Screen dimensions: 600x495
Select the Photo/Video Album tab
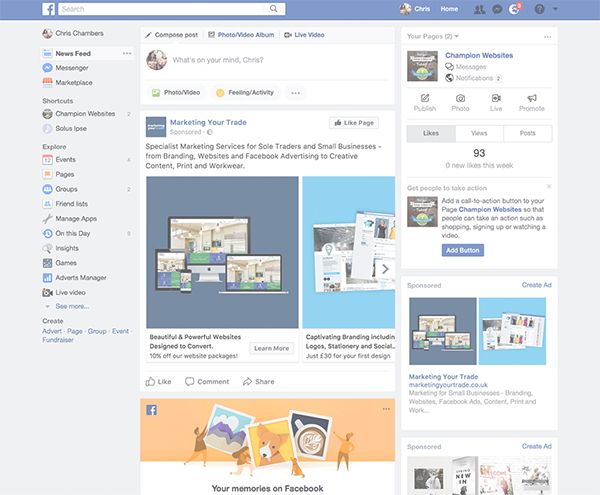pyautogui.click(x=241, y=35)
